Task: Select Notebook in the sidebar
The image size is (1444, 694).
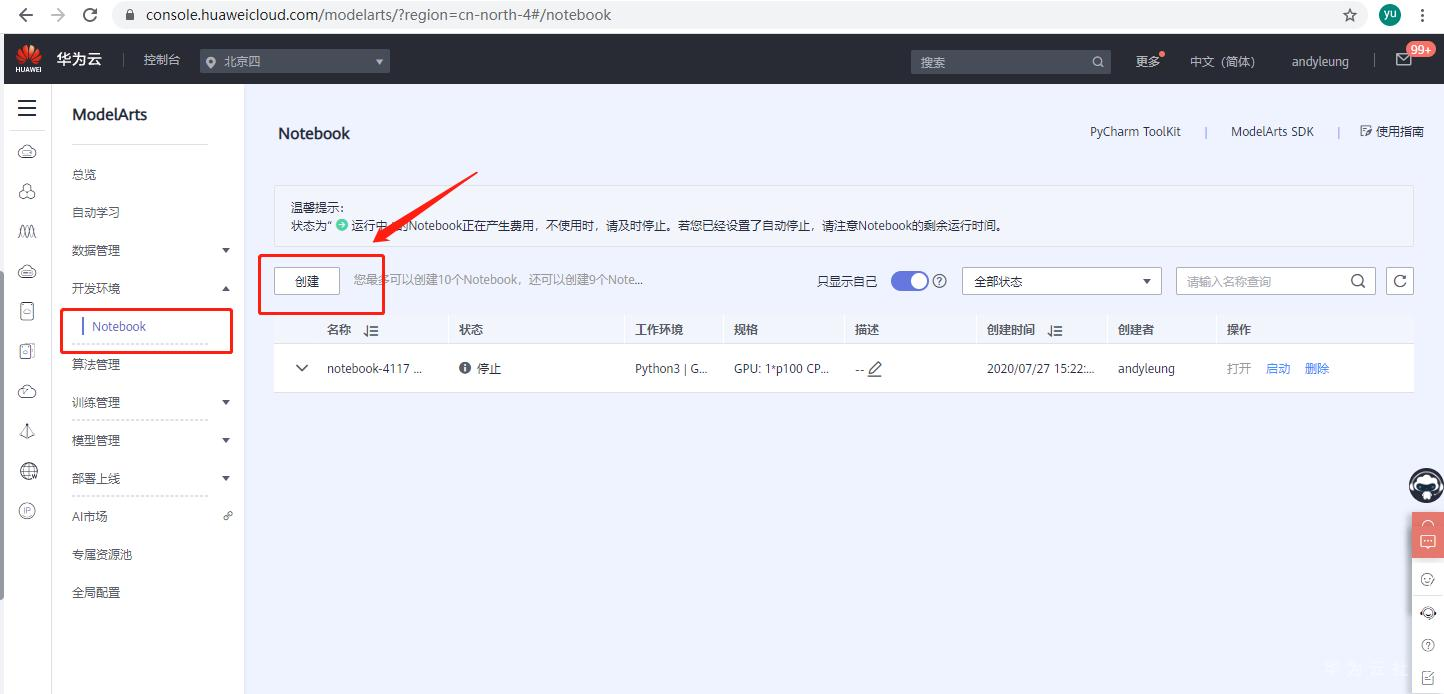Action: (119, 326)
